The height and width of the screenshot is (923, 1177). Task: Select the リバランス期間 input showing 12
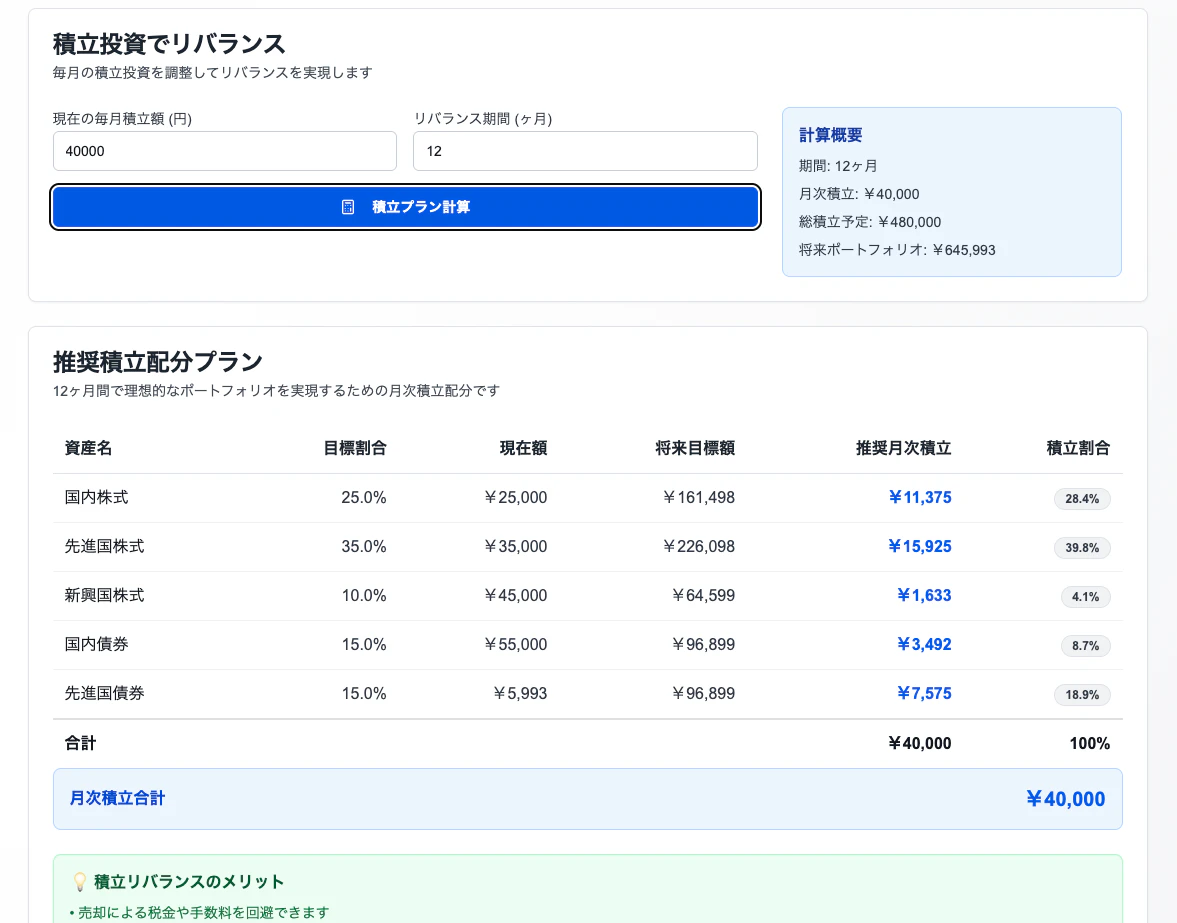point(585,151)
